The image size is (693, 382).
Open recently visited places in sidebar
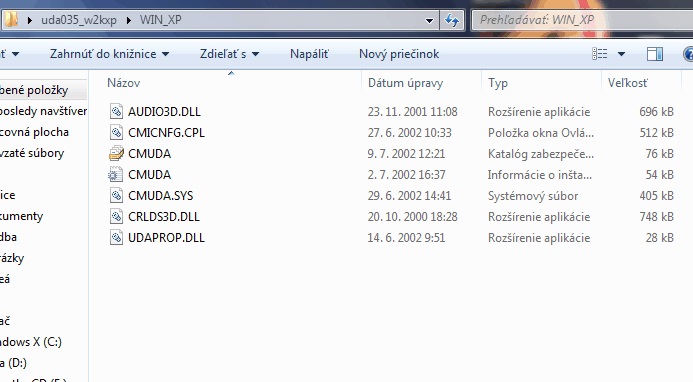pyautogui.click(x=43, y=111)
